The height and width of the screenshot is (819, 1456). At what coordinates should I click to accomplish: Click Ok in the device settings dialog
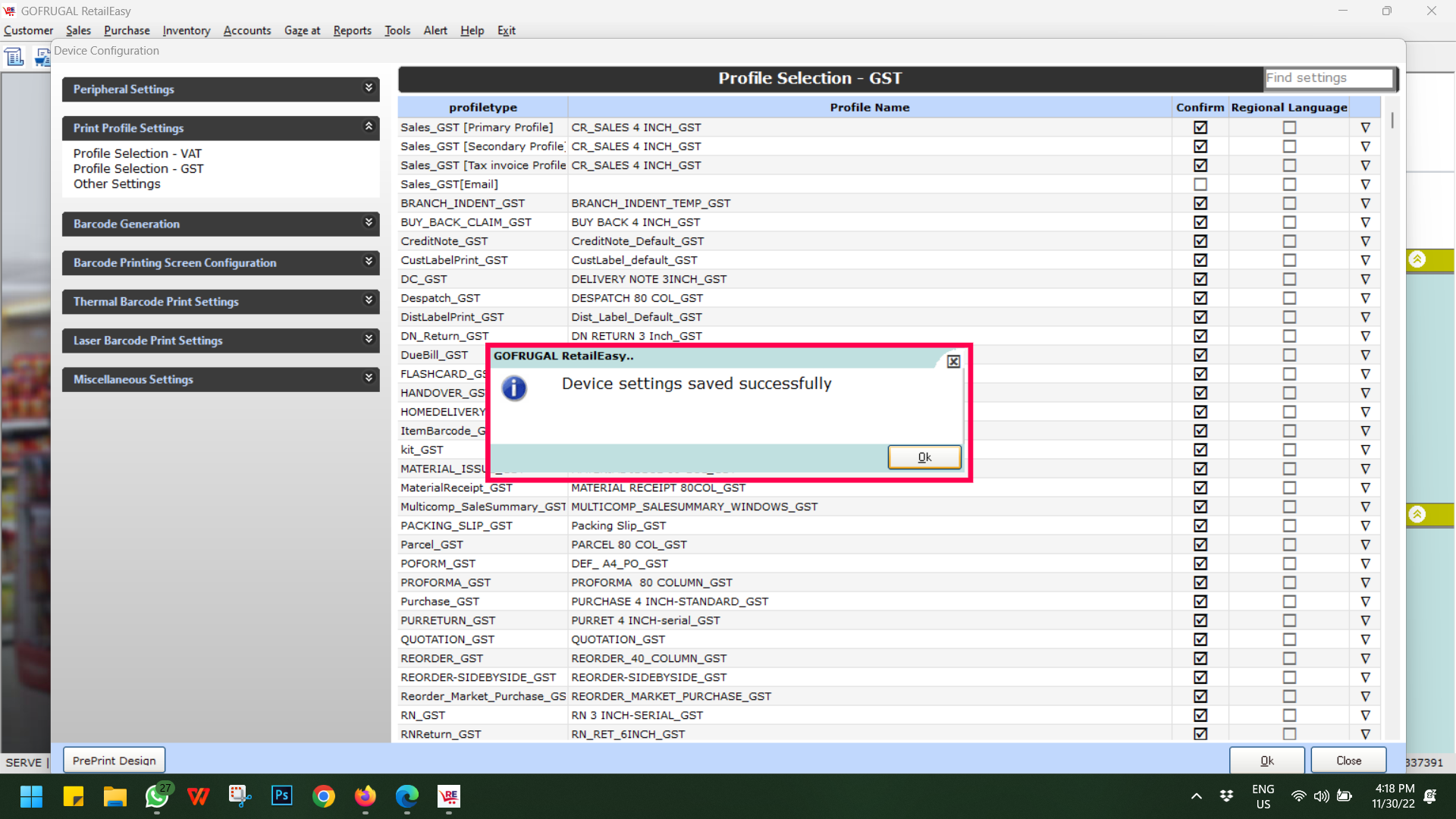click(924, 457)
